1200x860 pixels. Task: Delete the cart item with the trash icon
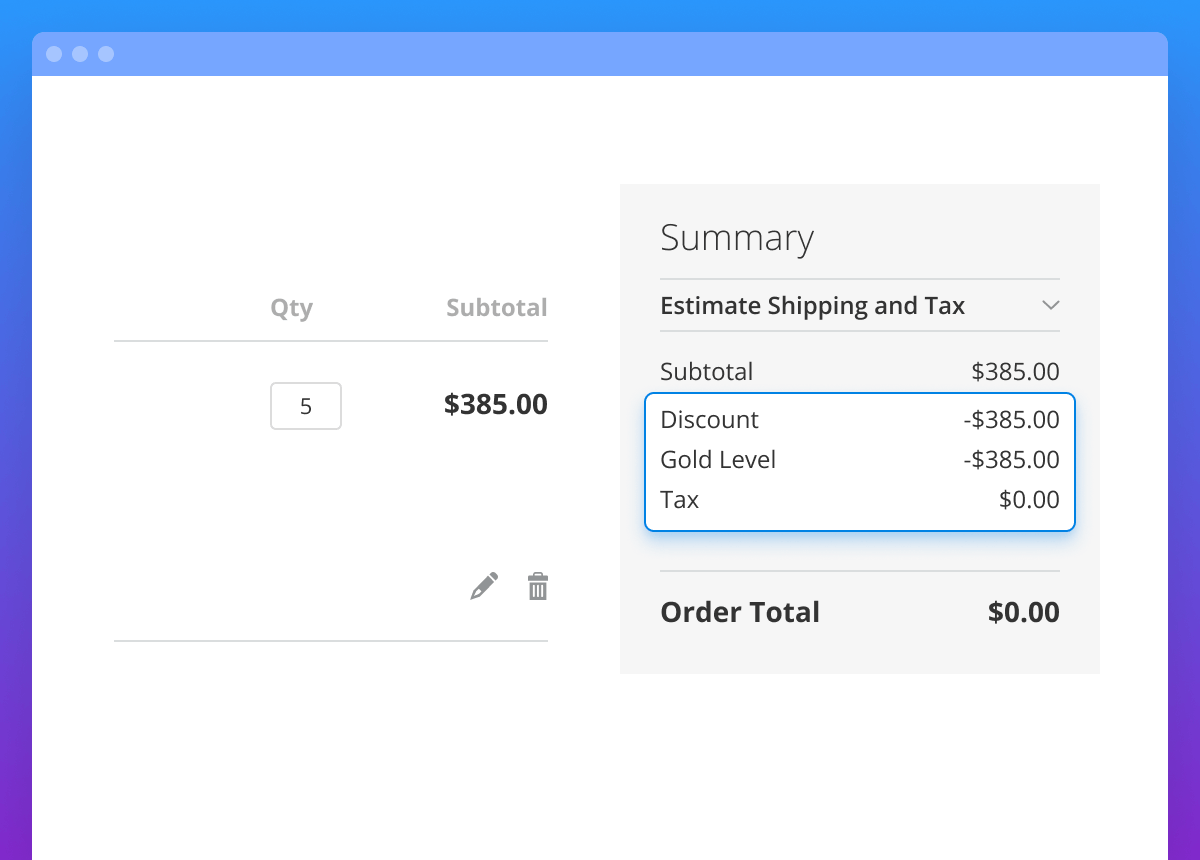[538, 586]
